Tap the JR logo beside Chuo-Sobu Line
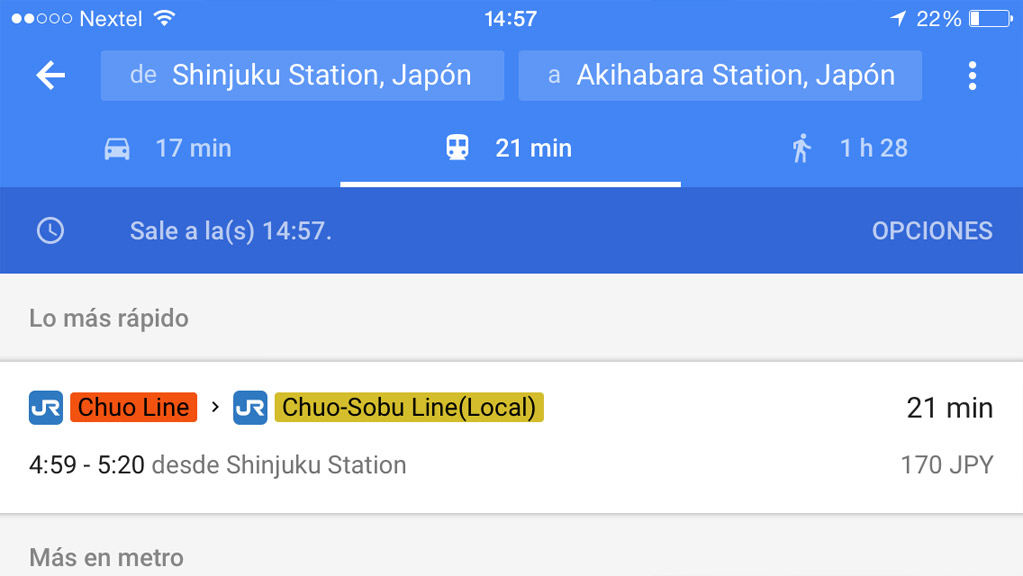The height and width of the screenshot is (576, 1023). click(x=250, y=408)
